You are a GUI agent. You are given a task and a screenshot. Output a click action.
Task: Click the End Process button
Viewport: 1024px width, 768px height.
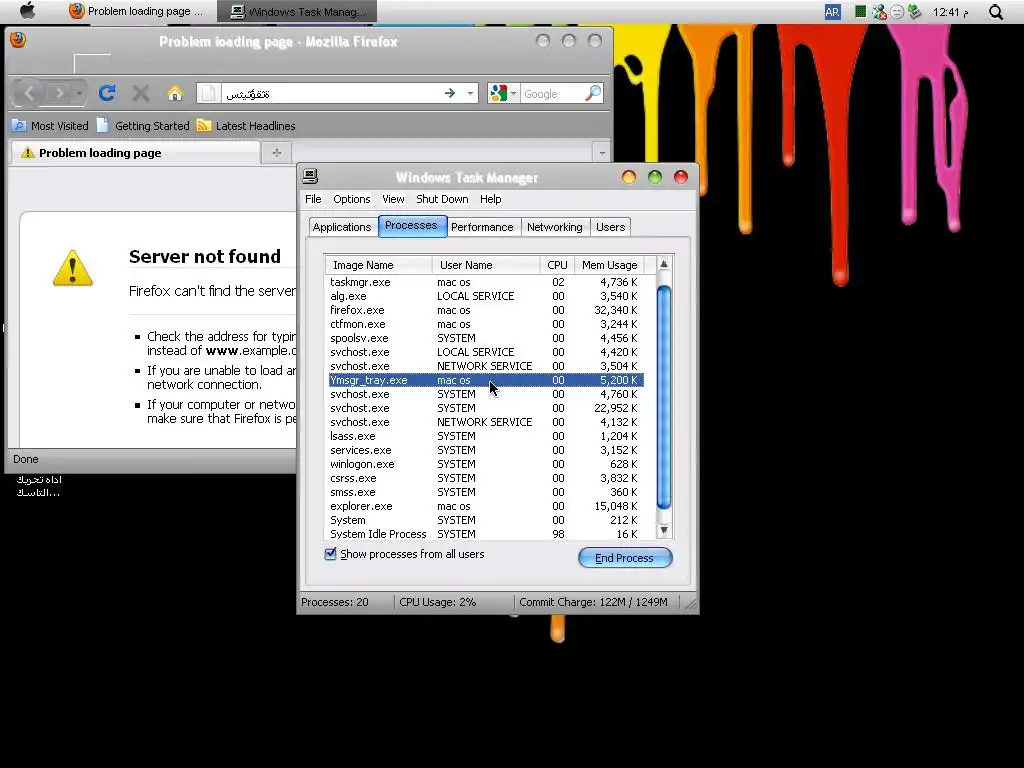(625, 558)
